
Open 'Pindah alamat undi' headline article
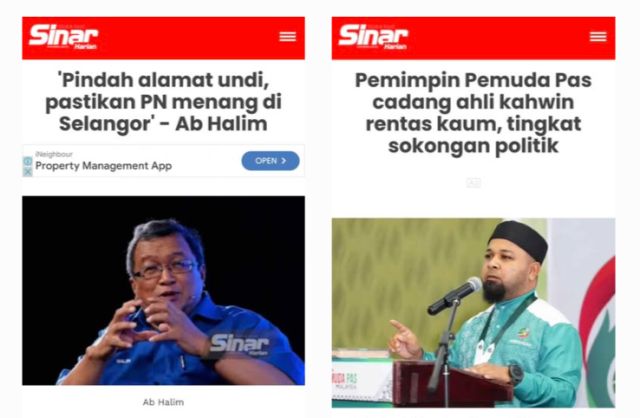(163, 102)
